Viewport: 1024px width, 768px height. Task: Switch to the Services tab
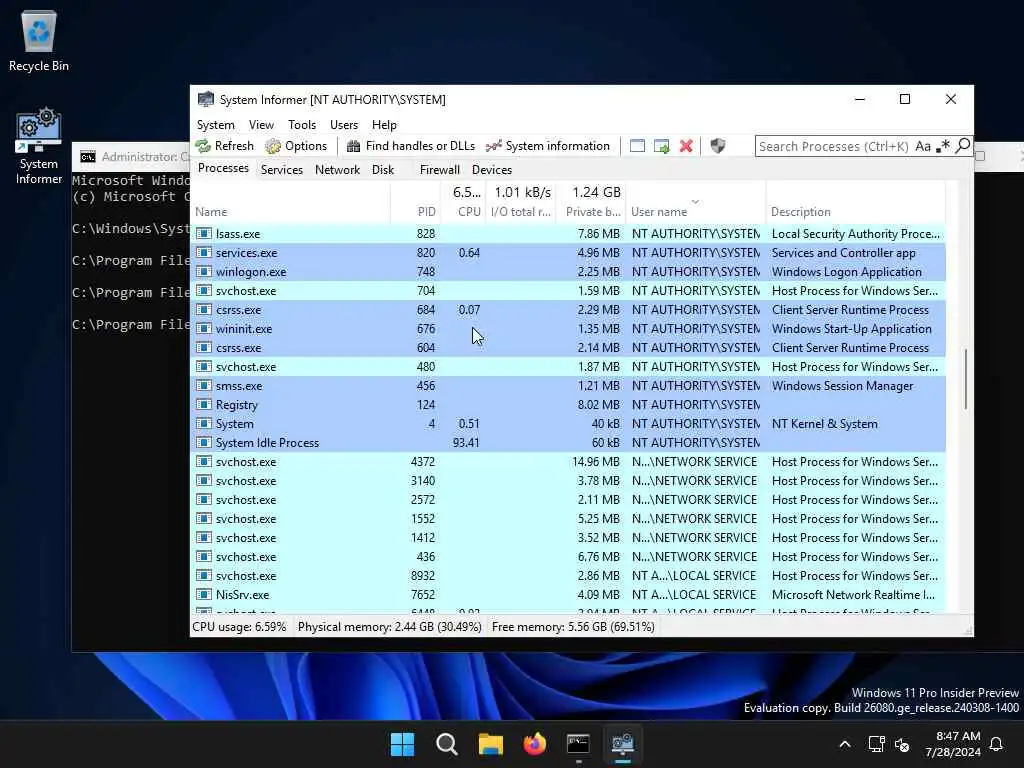click(x=281, y=170)
